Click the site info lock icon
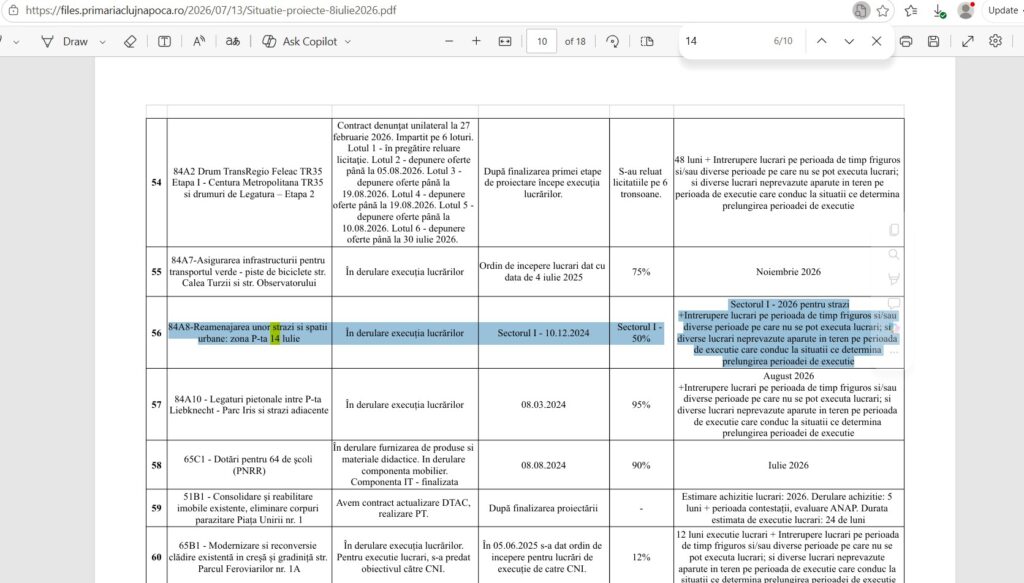Screen dimensions: 1024x583 (x=13, y=10)
